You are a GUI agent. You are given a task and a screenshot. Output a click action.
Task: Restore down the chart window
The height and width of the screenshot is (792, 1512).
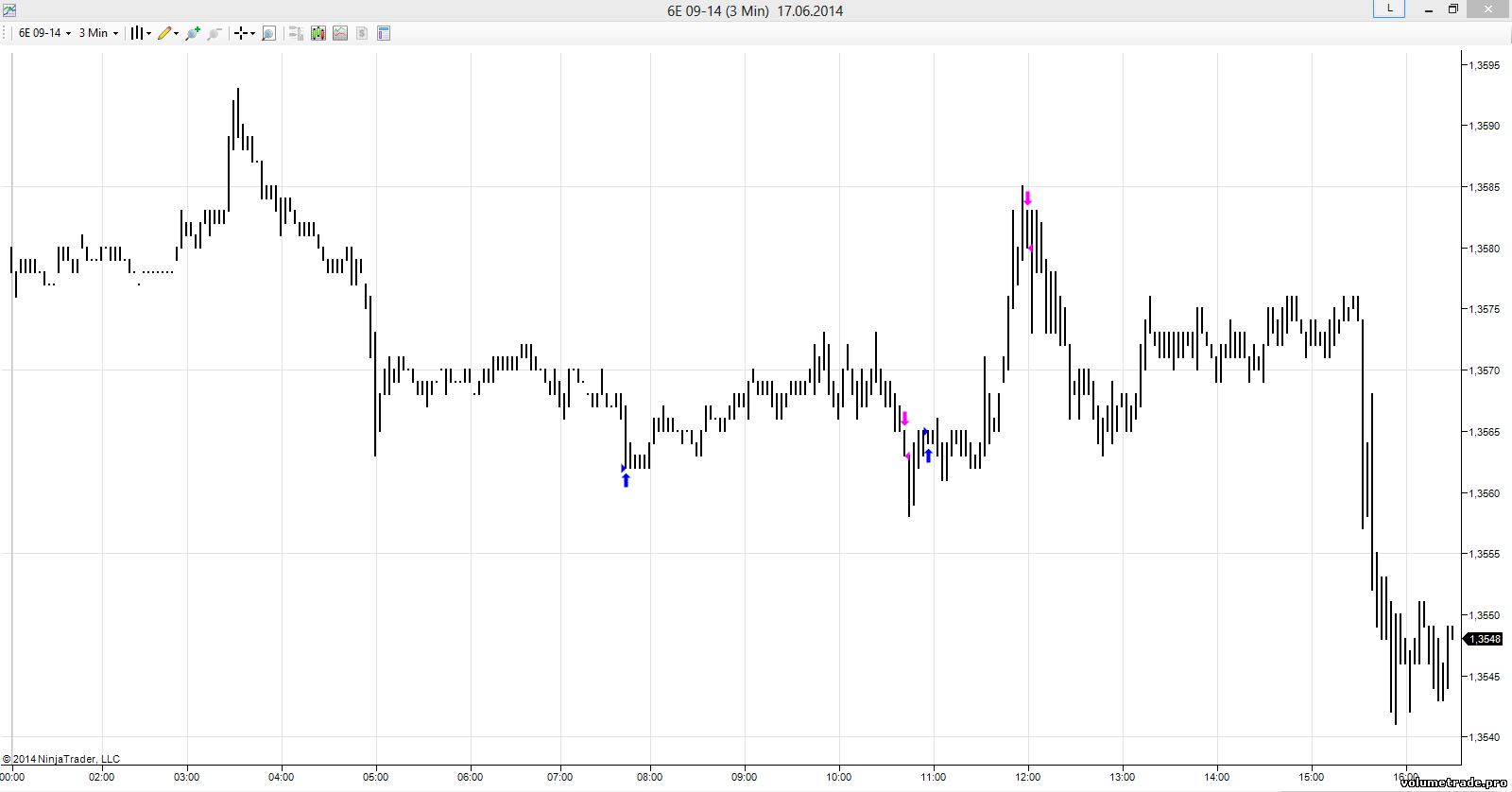(1453, 9)
